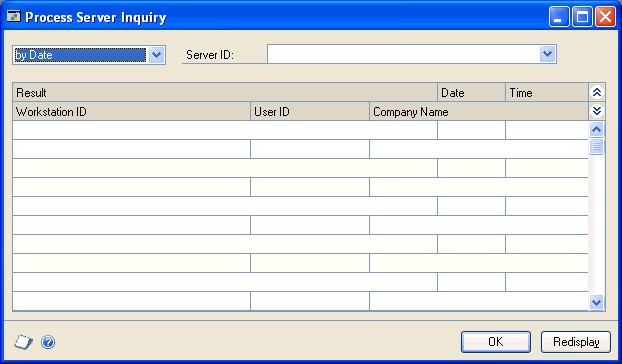The height and width of the screenshot is (364, 622).
Task: Expand rows with the double down arrow
Action: 597,111
